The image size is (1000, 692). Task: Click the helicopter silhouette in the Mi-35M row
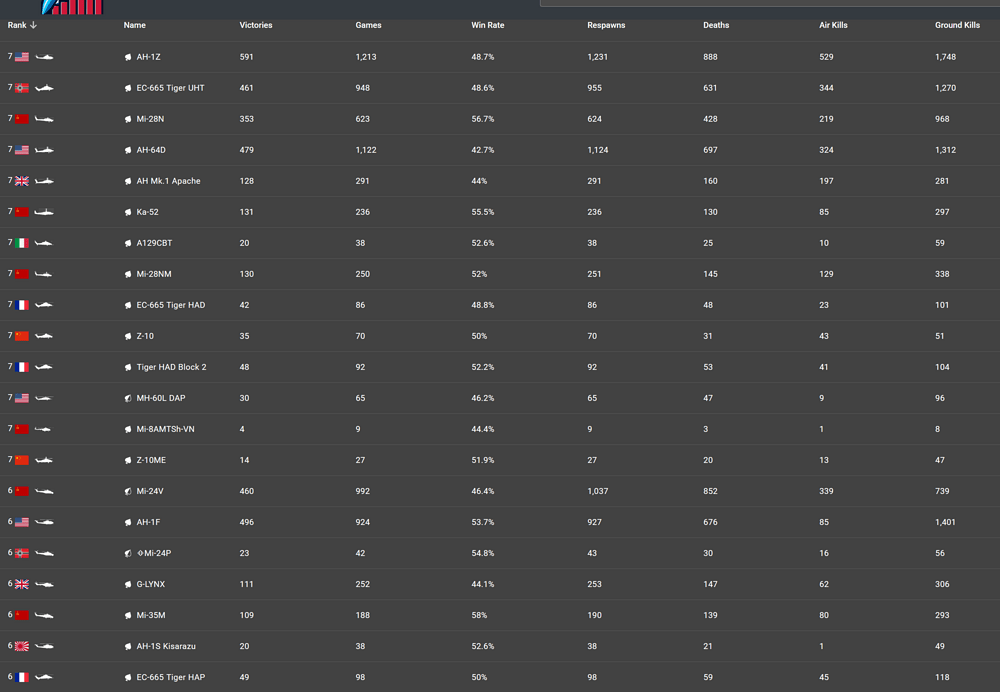coord(44,615)
